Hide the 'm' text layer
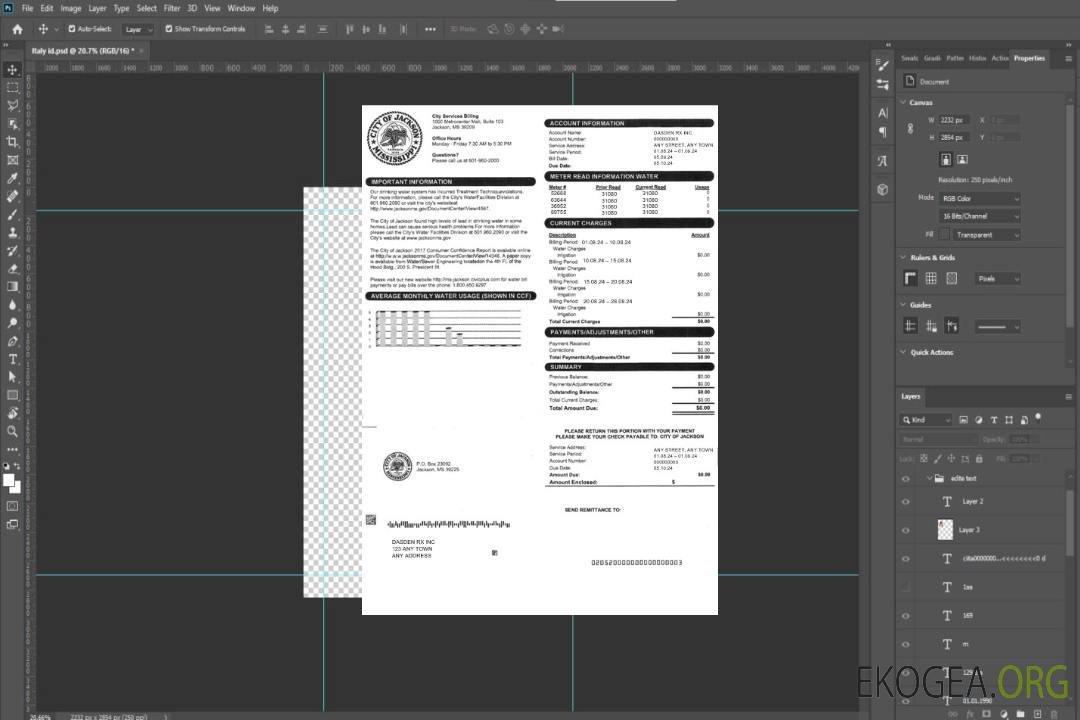 coord(906,645)
